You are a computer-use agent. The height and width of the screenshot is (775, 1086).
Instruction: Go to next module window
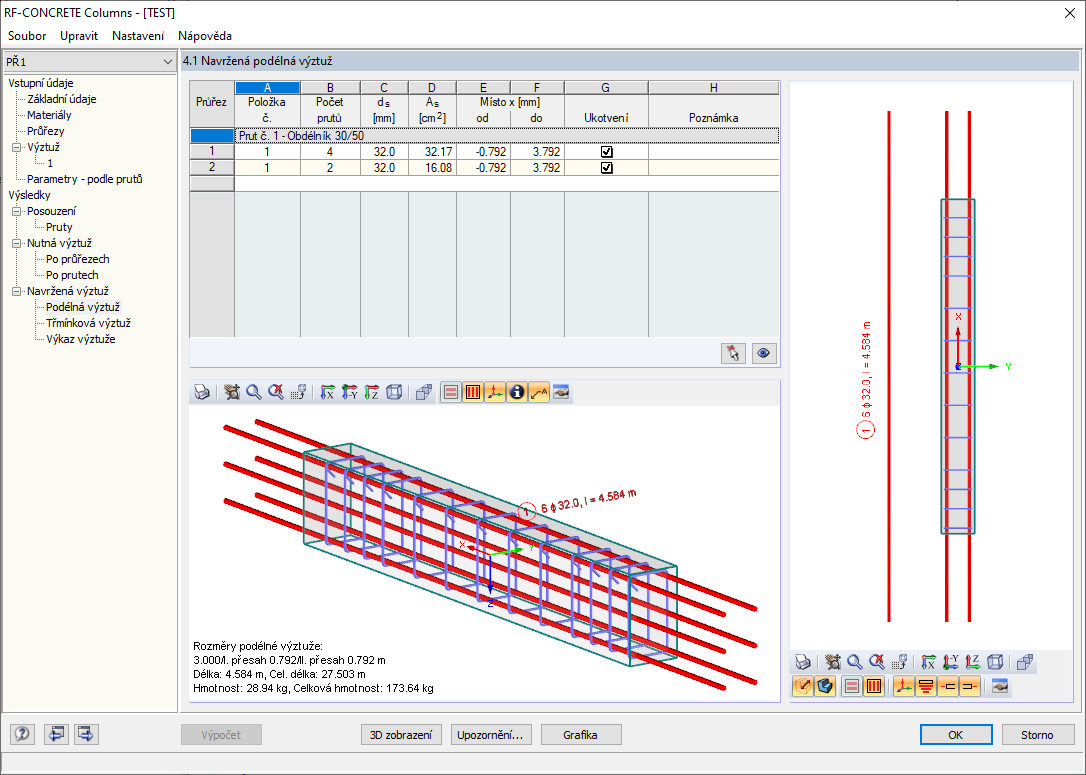[x=87, y=733]
